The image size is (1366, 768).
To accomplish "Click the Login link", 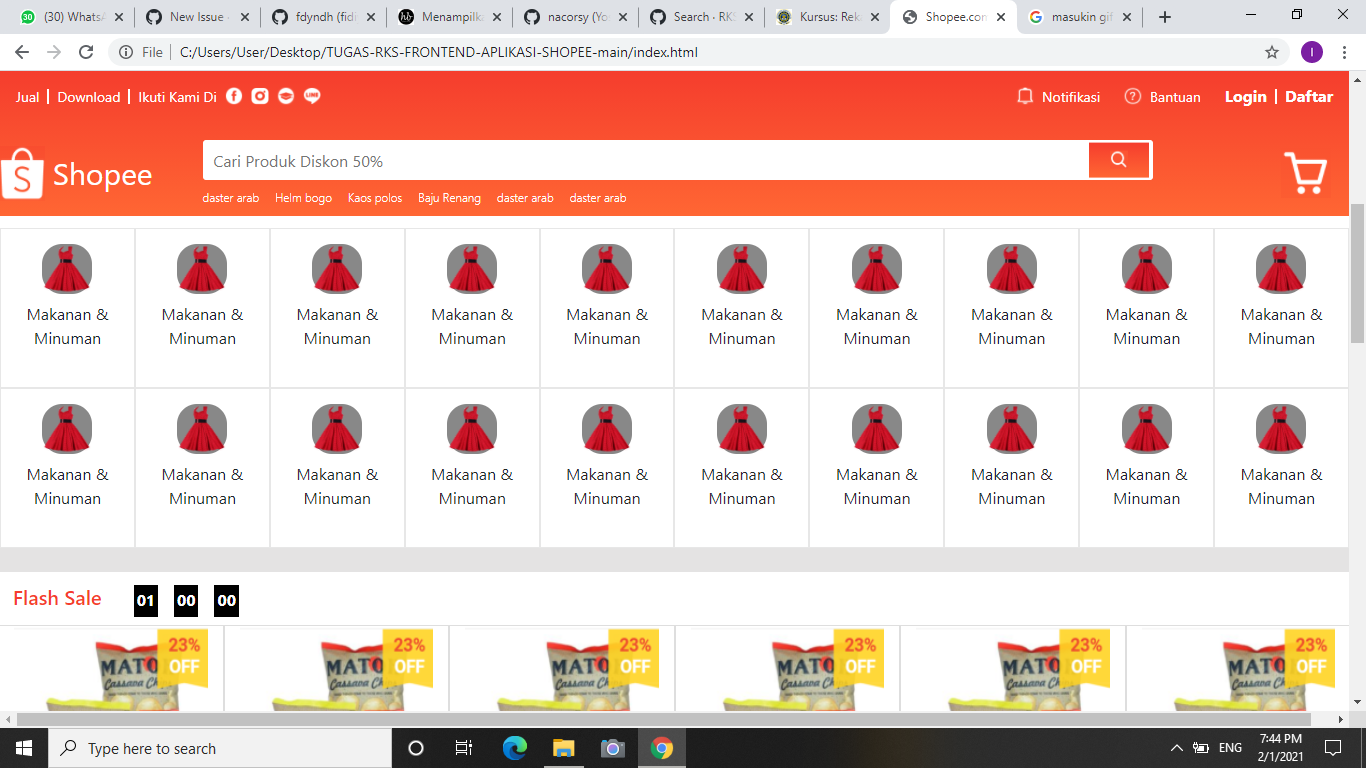I will [1244, 96].
